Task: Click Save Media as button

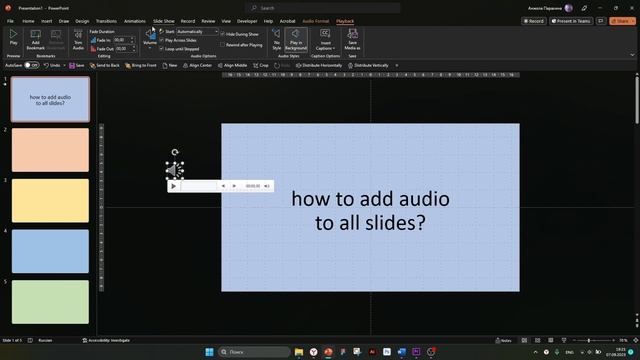Action: [352, 40]
